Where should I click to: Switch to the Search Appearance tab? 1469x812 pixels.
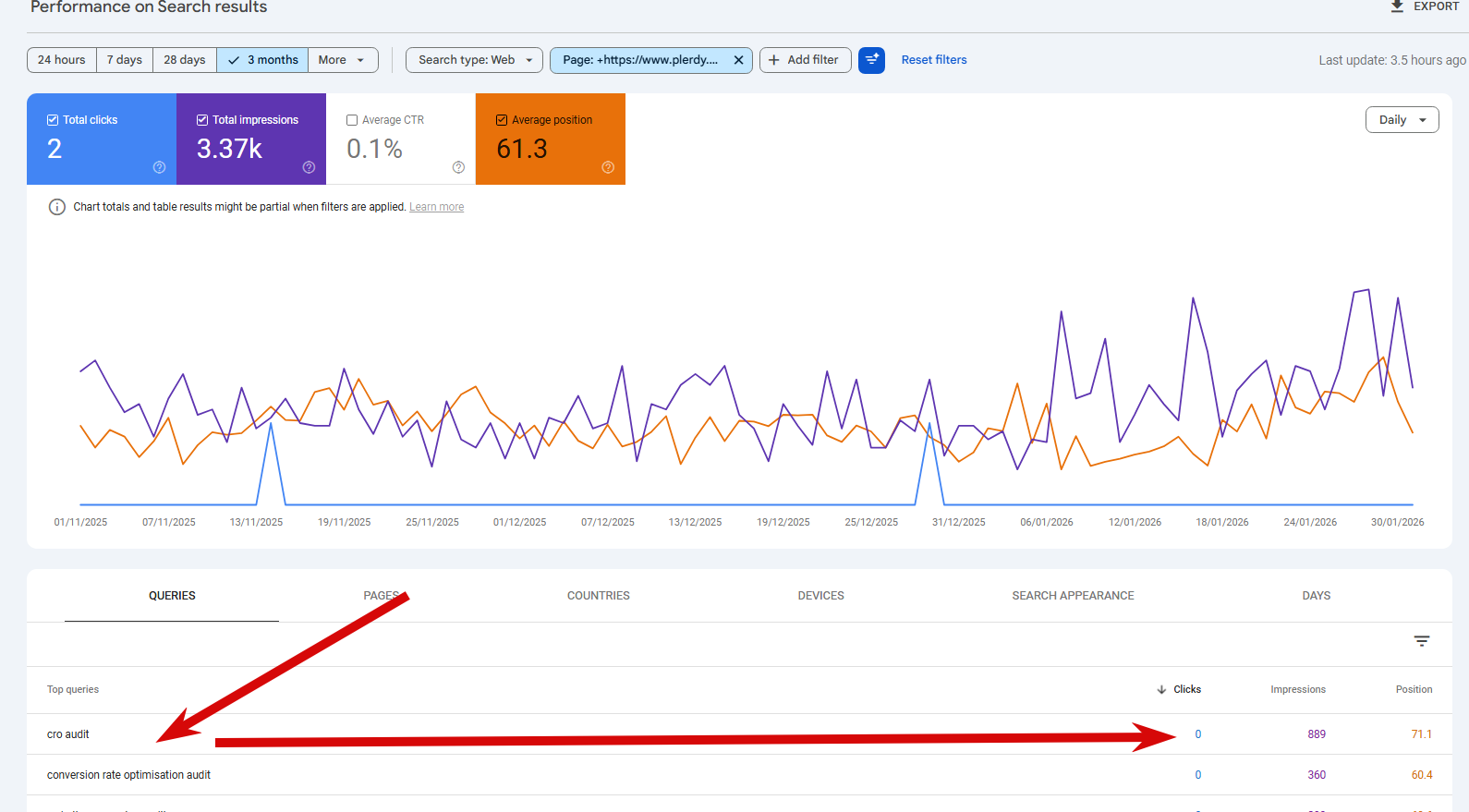[x=1073, y=596]
